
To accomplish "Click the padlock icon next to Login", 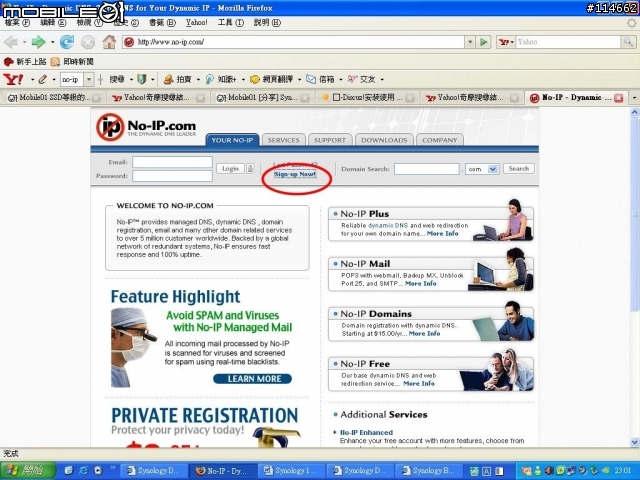I will tap(250, 168).
